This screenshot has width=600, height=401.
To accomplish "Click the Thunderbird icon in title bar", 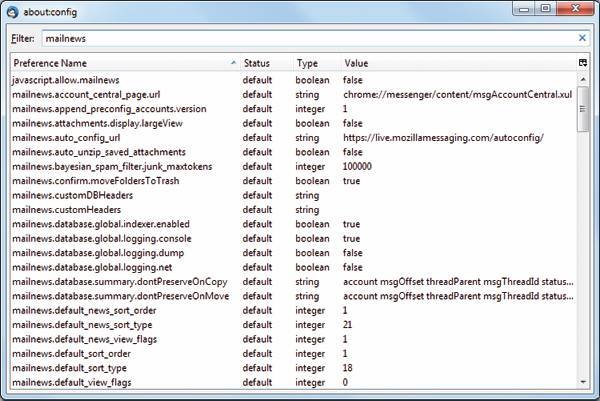I will 13,11.
